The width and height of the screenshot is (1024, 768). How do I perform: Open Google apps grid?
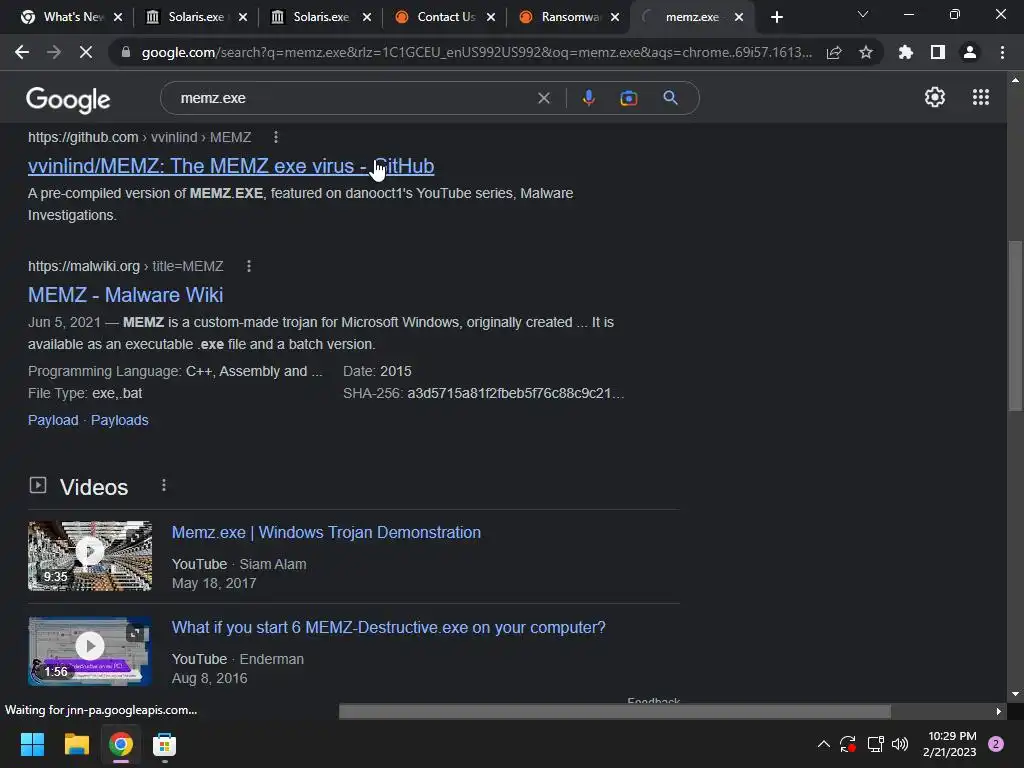tap(981, 97)
